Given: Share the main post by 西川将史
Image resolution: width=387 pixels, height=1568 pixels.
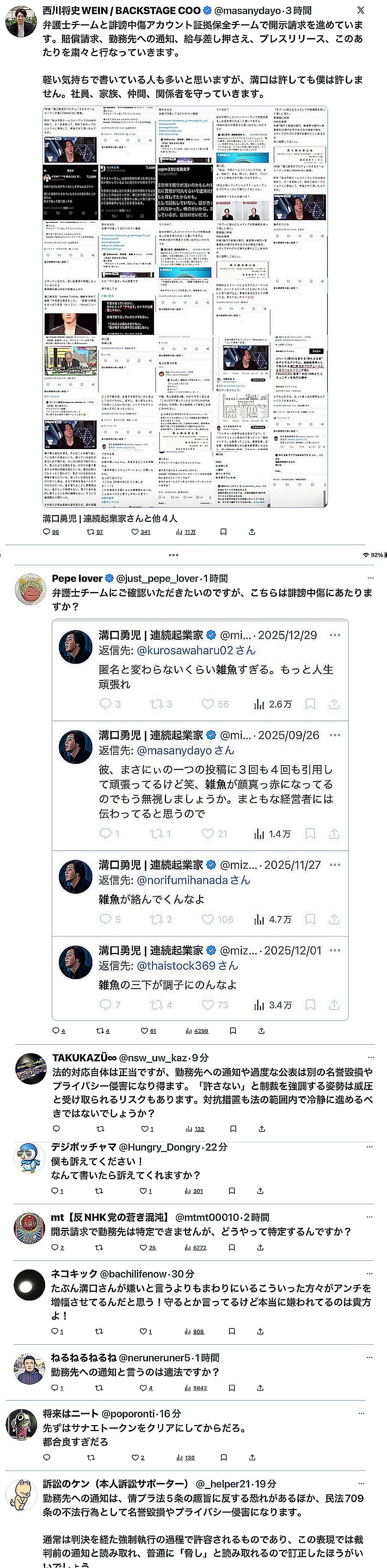Looking at the screenshot, I should (x=252, y=531).
